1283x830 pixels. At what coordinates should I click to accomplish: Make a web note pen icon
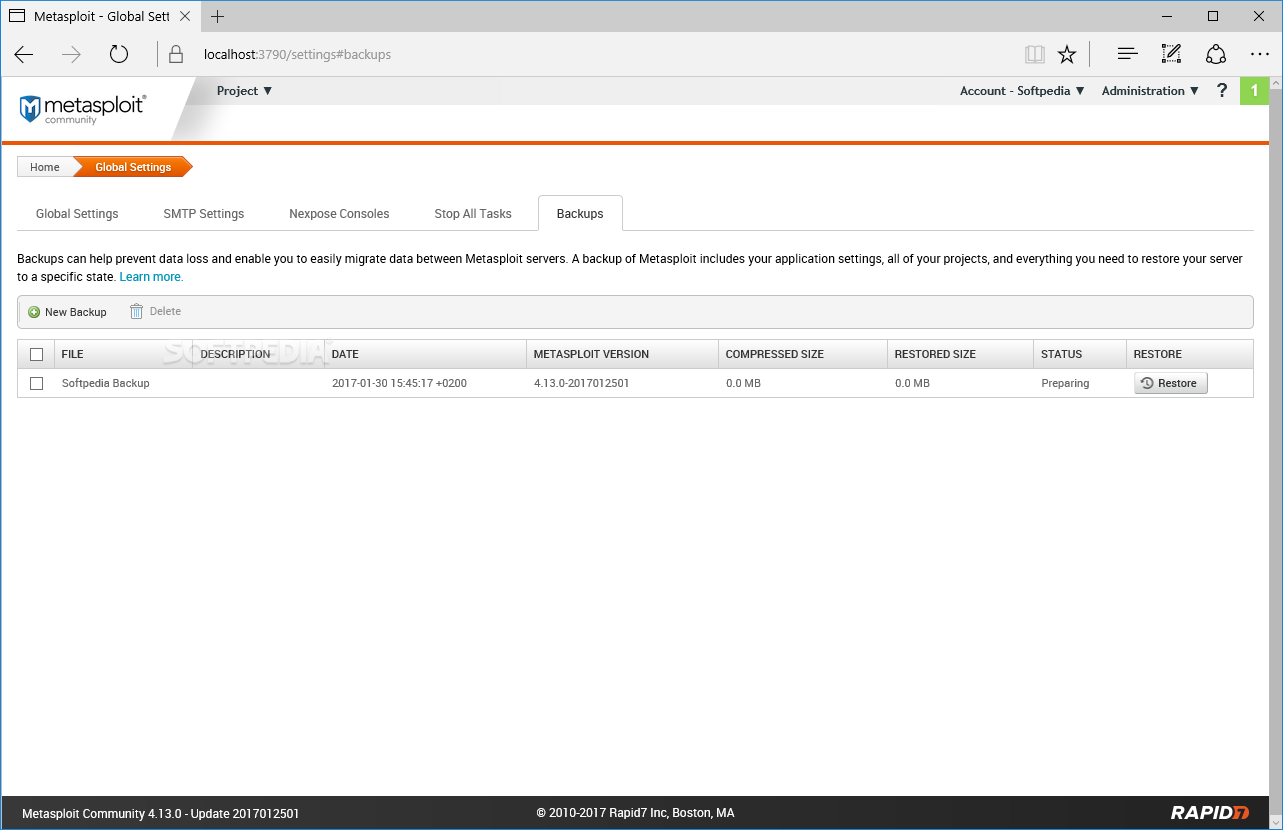pos(1171,54)
